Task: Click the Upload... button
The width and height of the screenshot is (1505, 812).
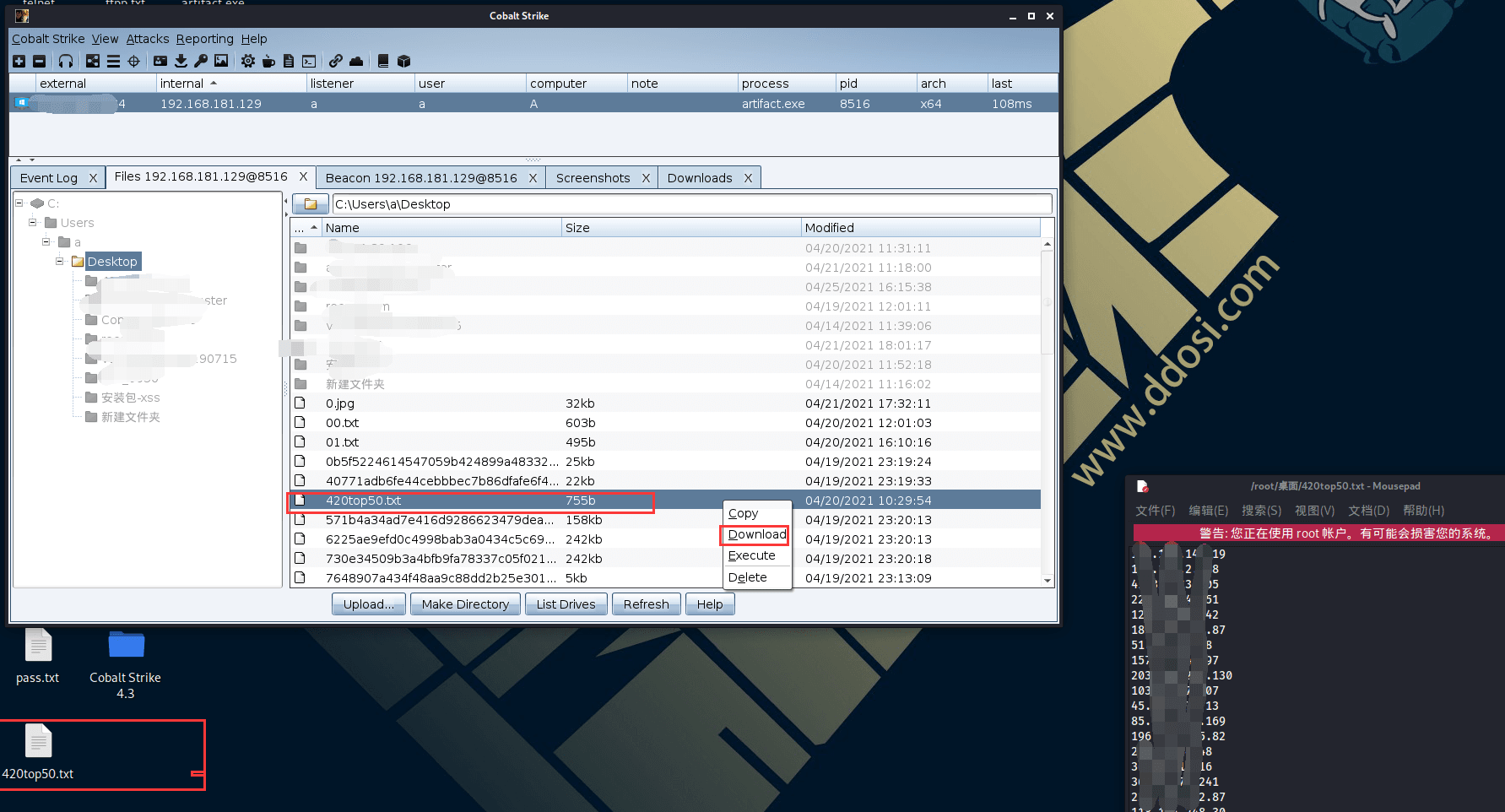Action: pos(369,604)
